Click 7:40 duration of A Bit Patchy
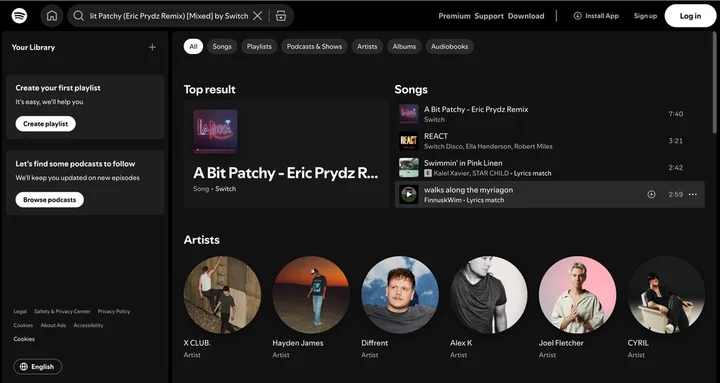Image resolution: width=720 pixels, height=383 pixels. tap(675, 114)
